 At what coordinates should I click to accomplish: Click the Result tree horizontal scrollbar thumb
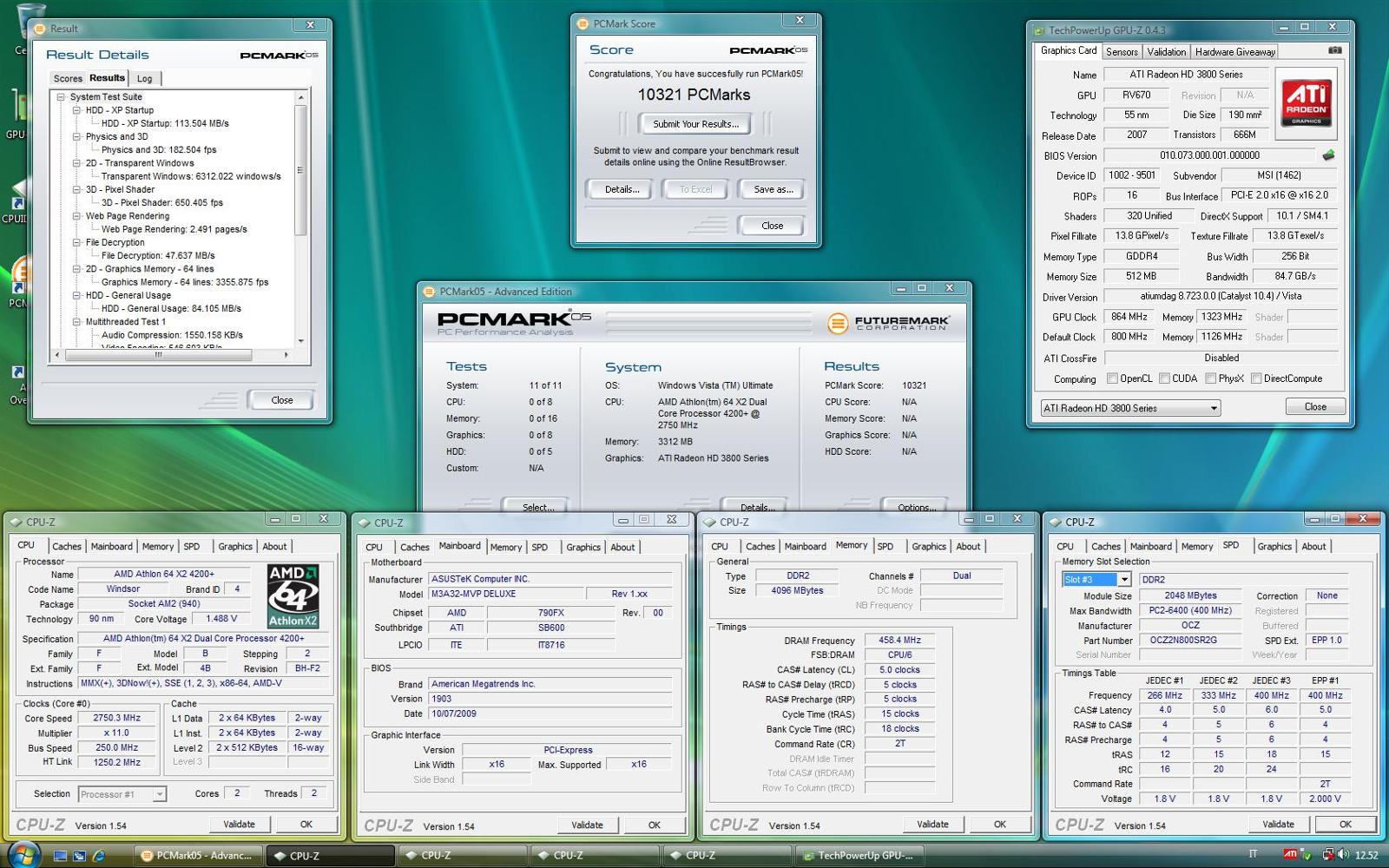pos(158,354)
